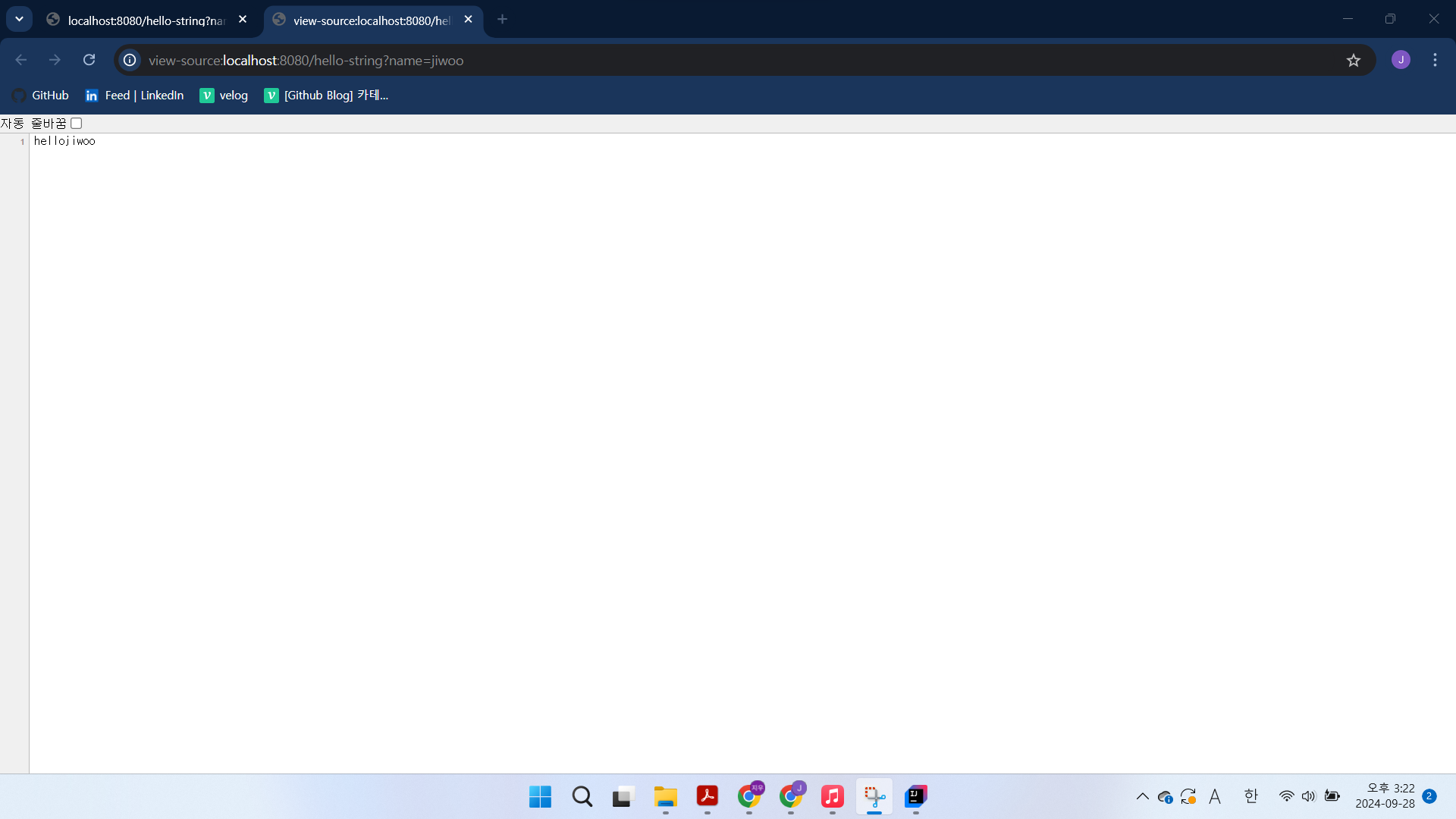The height and width of the screenshot is (819, 1456).
Task: Open Adobe Acrobat from taskbar
Action: [707, 796]
